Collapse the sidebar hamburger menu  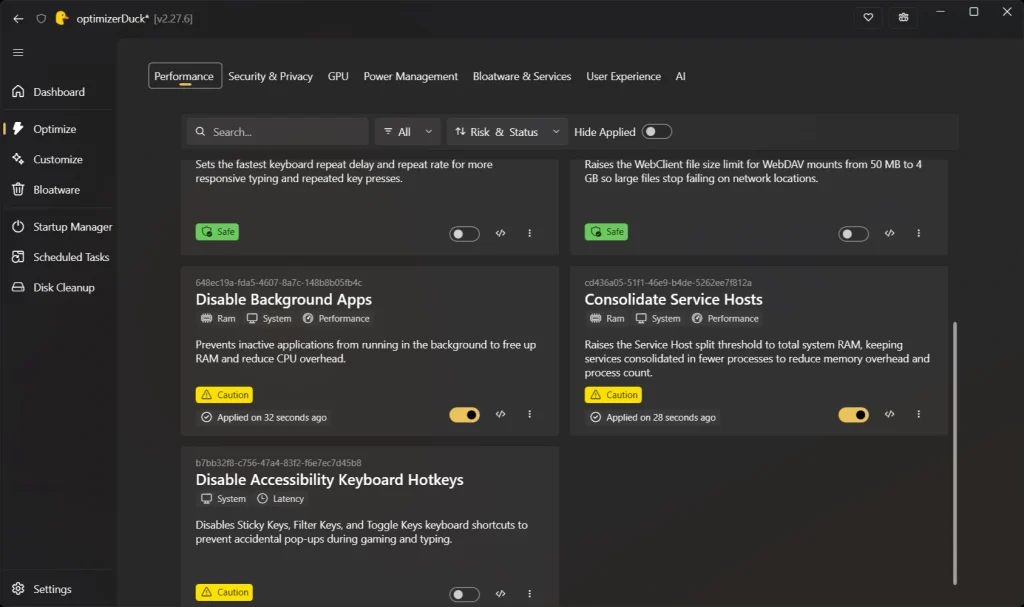point(18,52)
